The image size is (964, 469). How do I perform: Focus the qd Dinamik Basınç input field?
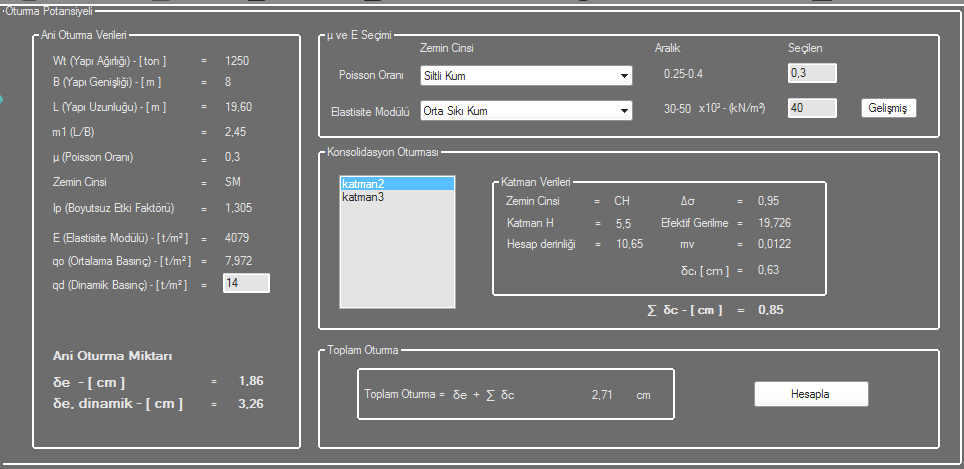(x=245, y=284)
